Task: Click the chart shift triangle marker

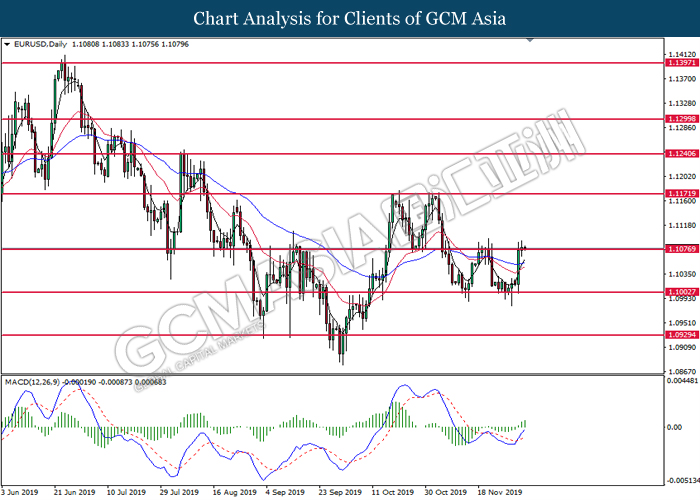Action: [x=530, y=40]
